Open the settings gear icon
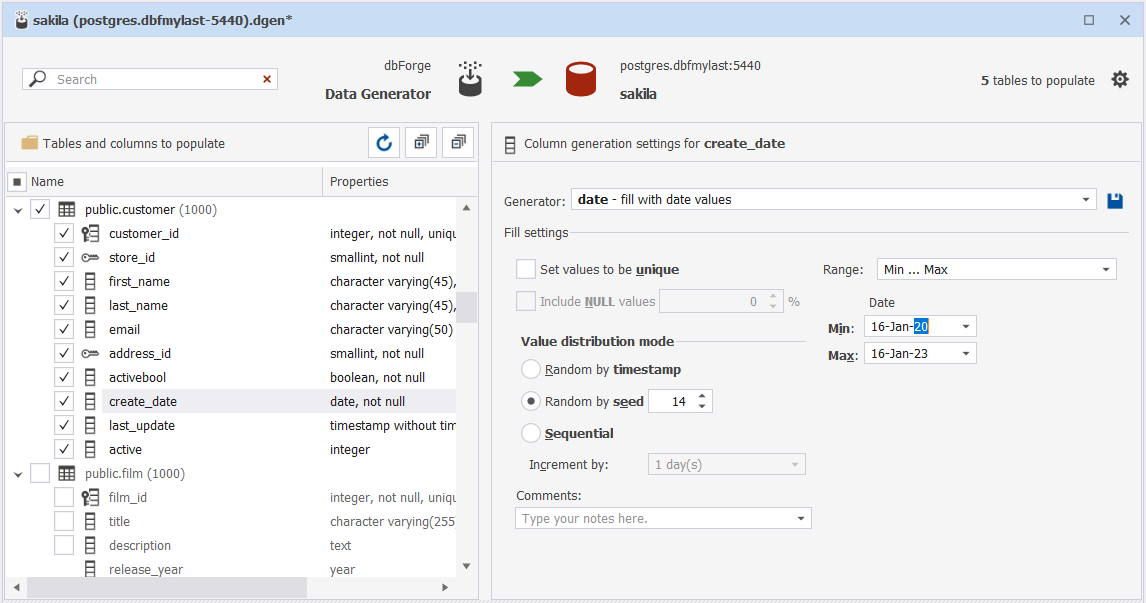This screenshot has width=1146, height=603. (1120, 80)
